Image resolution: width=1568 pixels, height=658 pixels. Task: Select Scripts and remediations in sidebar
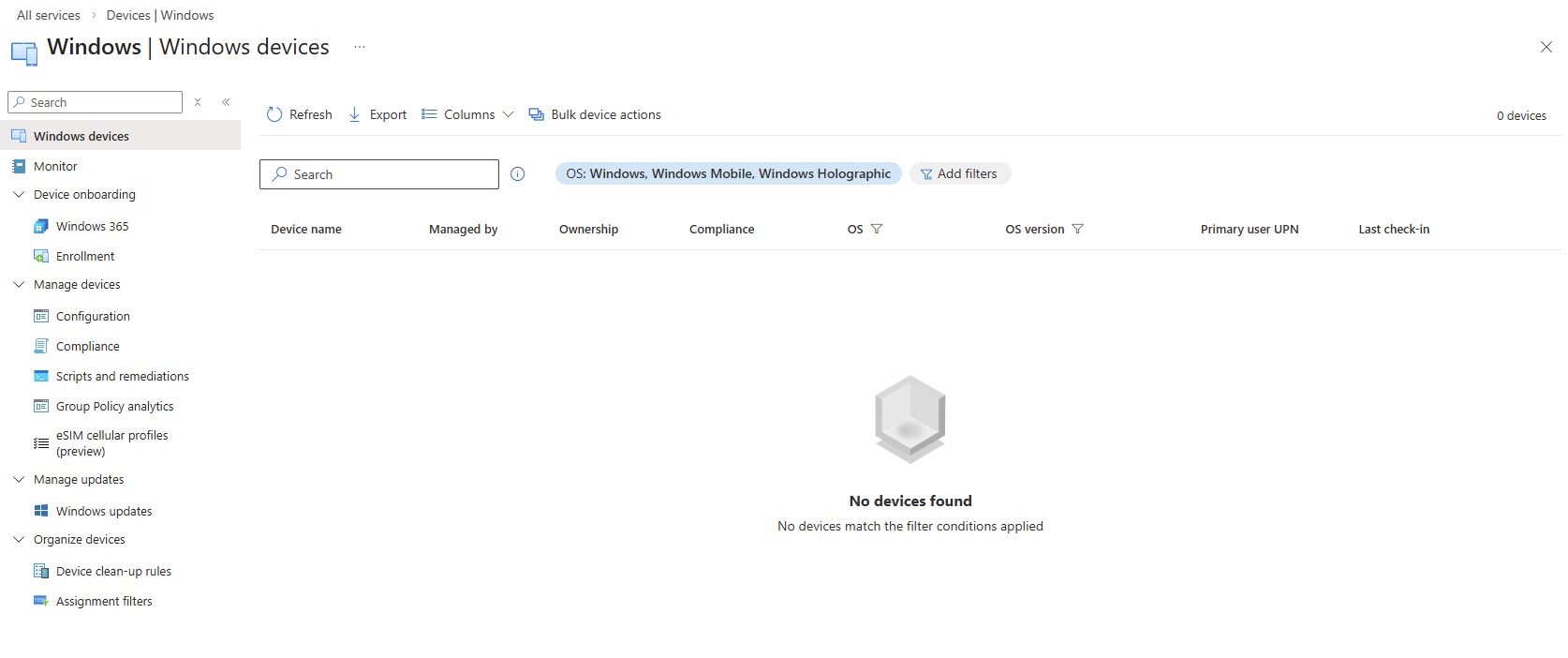(x=122, y=376)
